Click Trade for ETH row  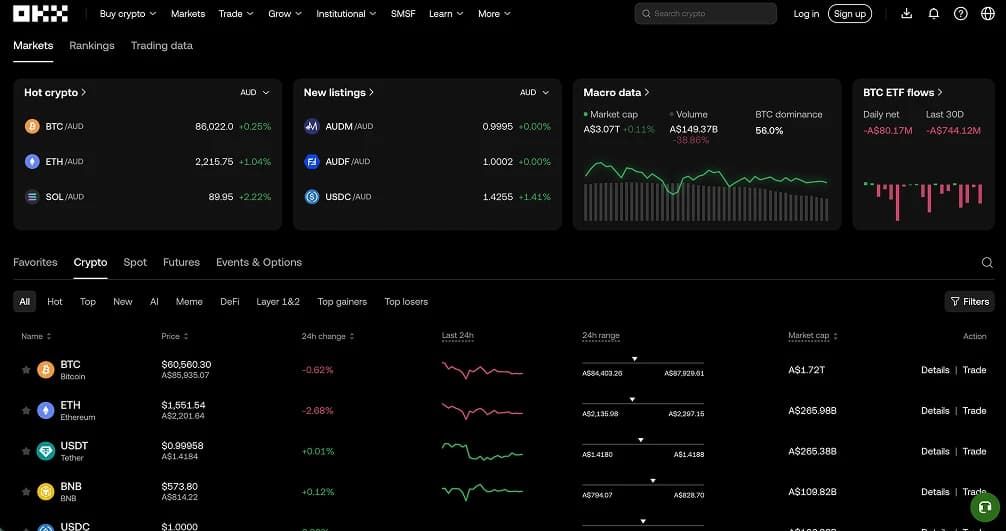click(974, 410)
